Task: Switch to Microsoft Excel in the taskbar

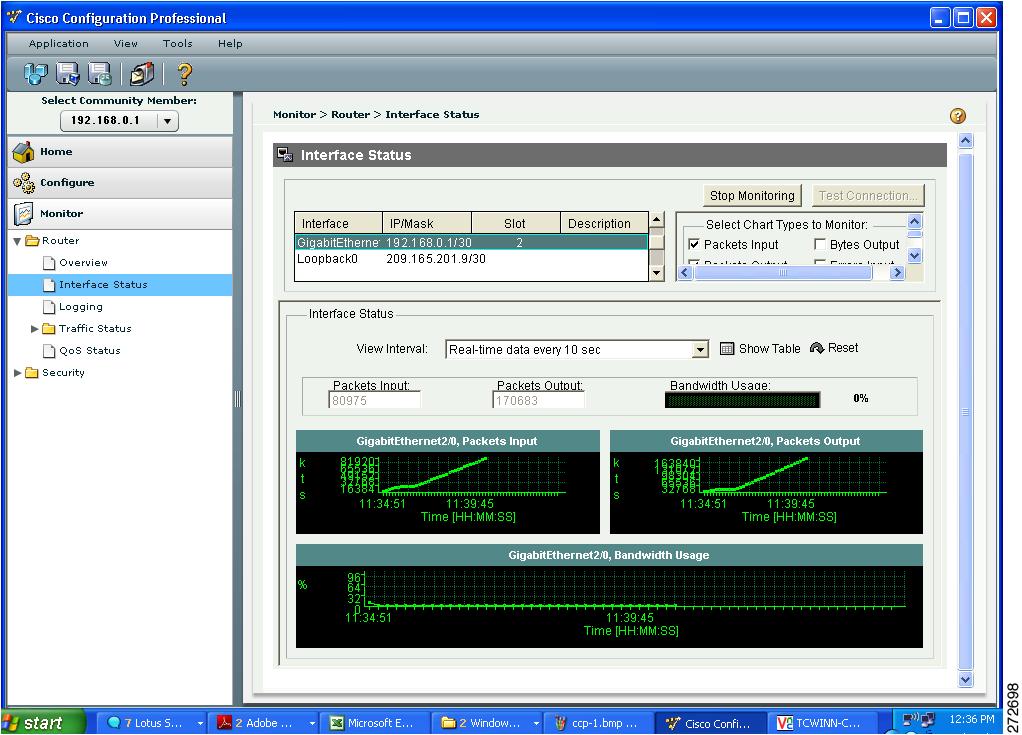Action: tap(377, 723)
